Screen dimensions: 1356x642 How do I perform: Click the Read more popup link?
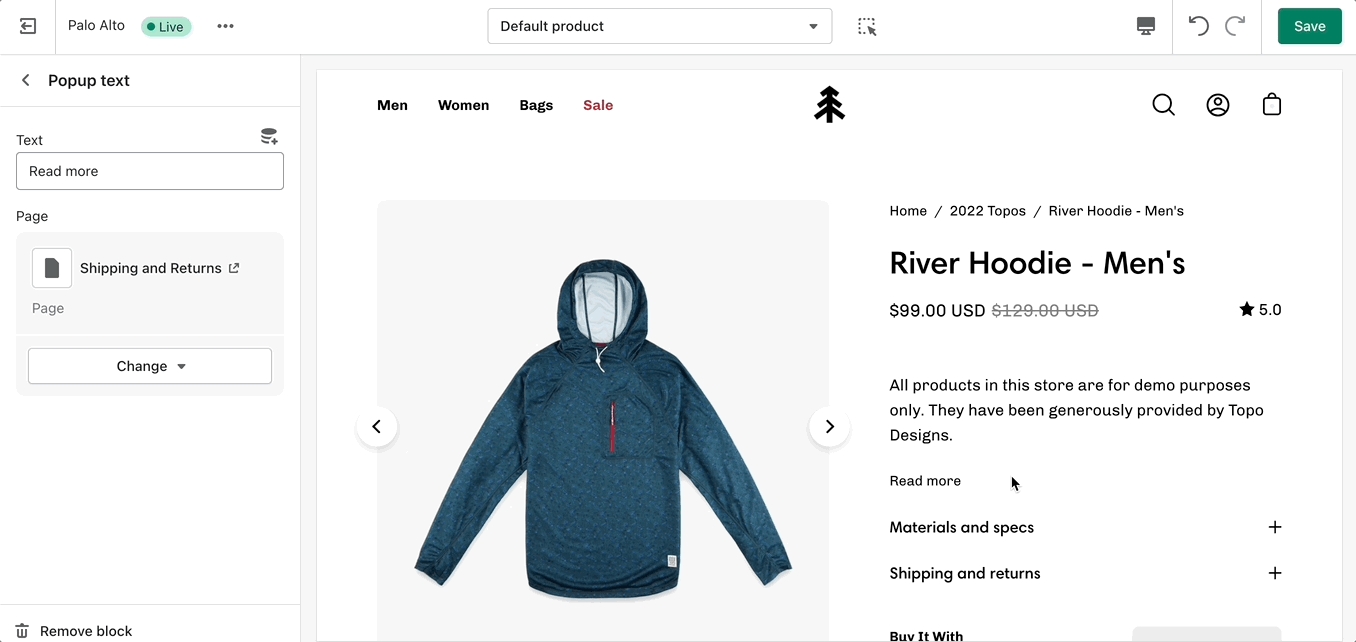(925, 481)
